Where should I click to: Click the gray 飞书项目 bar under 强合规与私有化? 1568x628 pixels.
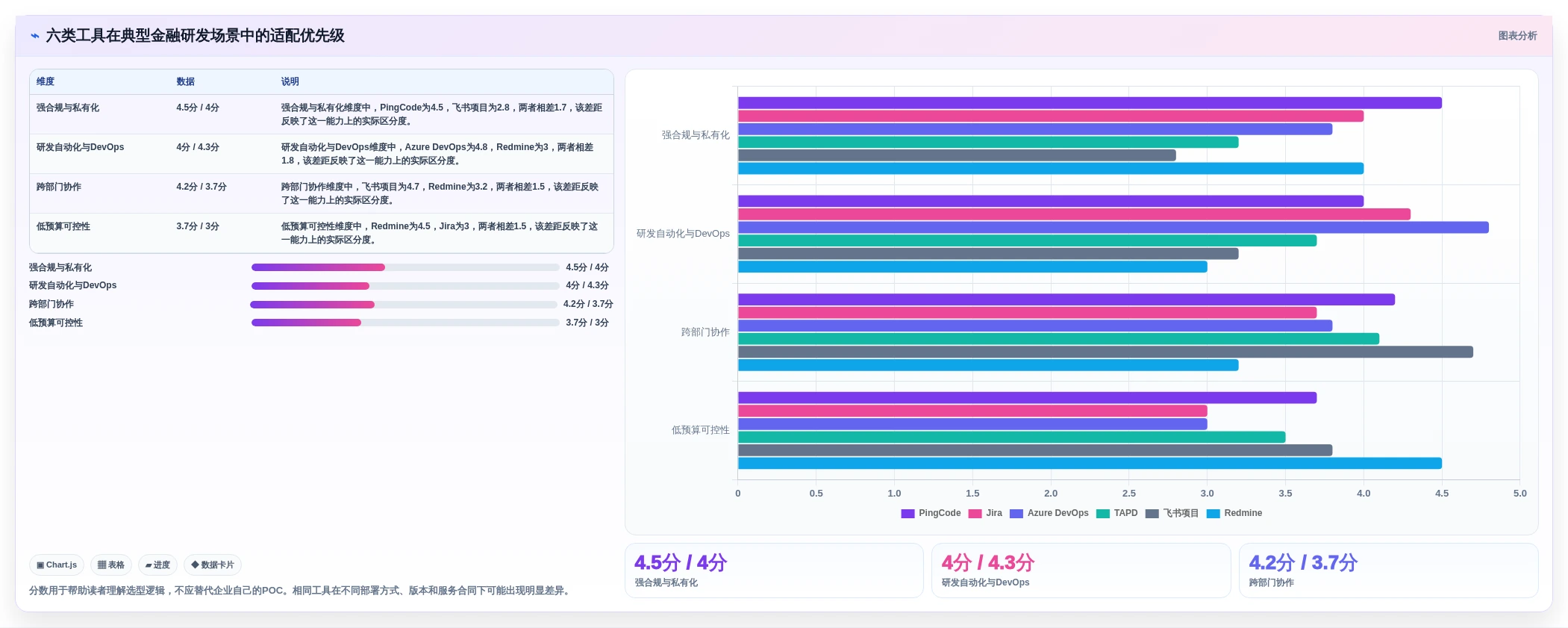coord(957,155)
